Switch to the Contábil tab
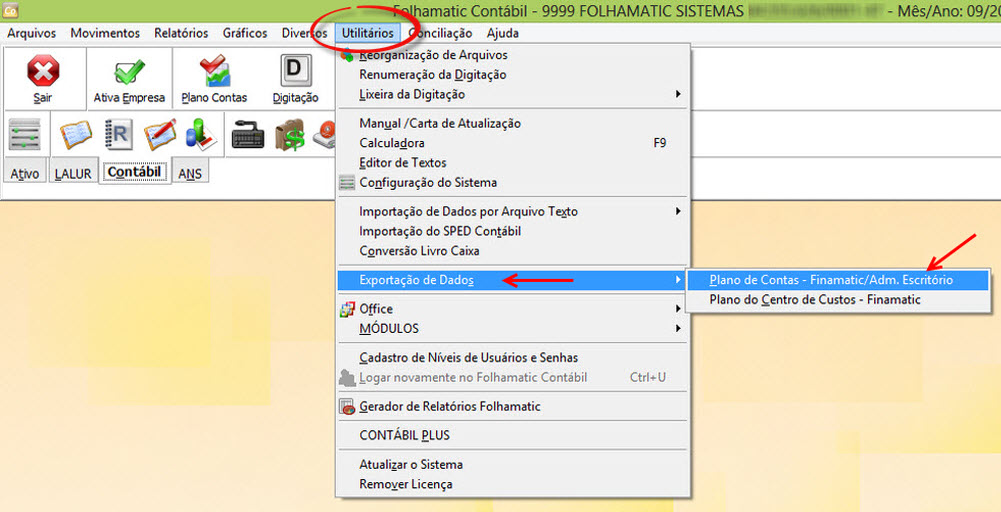The width and height of the screenshot is (1001, 512). [134, 172]
